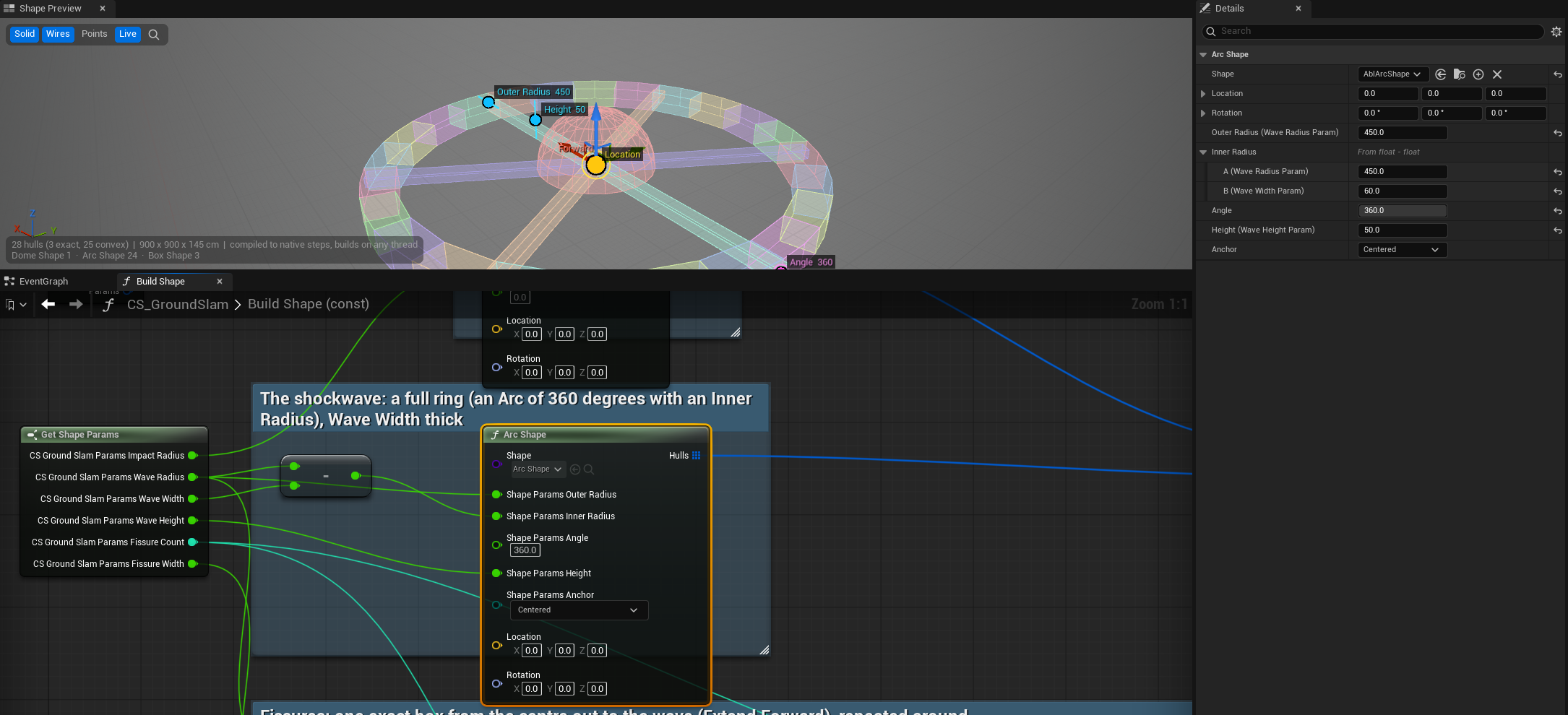Open Shape Params Anchor dropdown on node

(x=579, y=610)
